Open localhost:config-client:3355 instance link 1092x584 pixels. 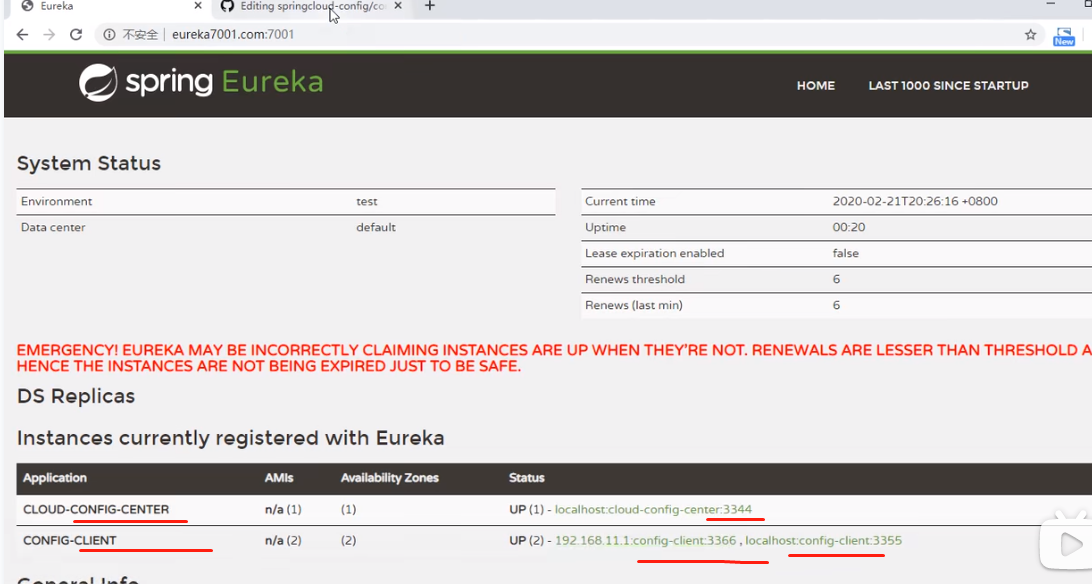click(823, 541)
